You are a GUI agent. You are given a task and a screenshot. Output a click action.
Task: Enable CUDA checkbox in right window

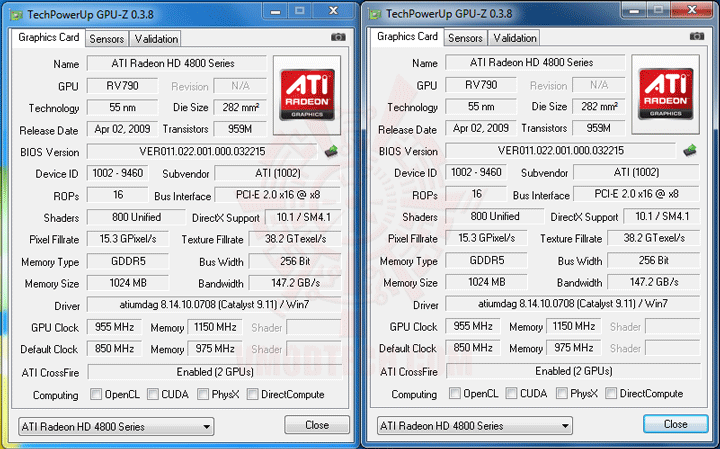(x=511, y=393)
